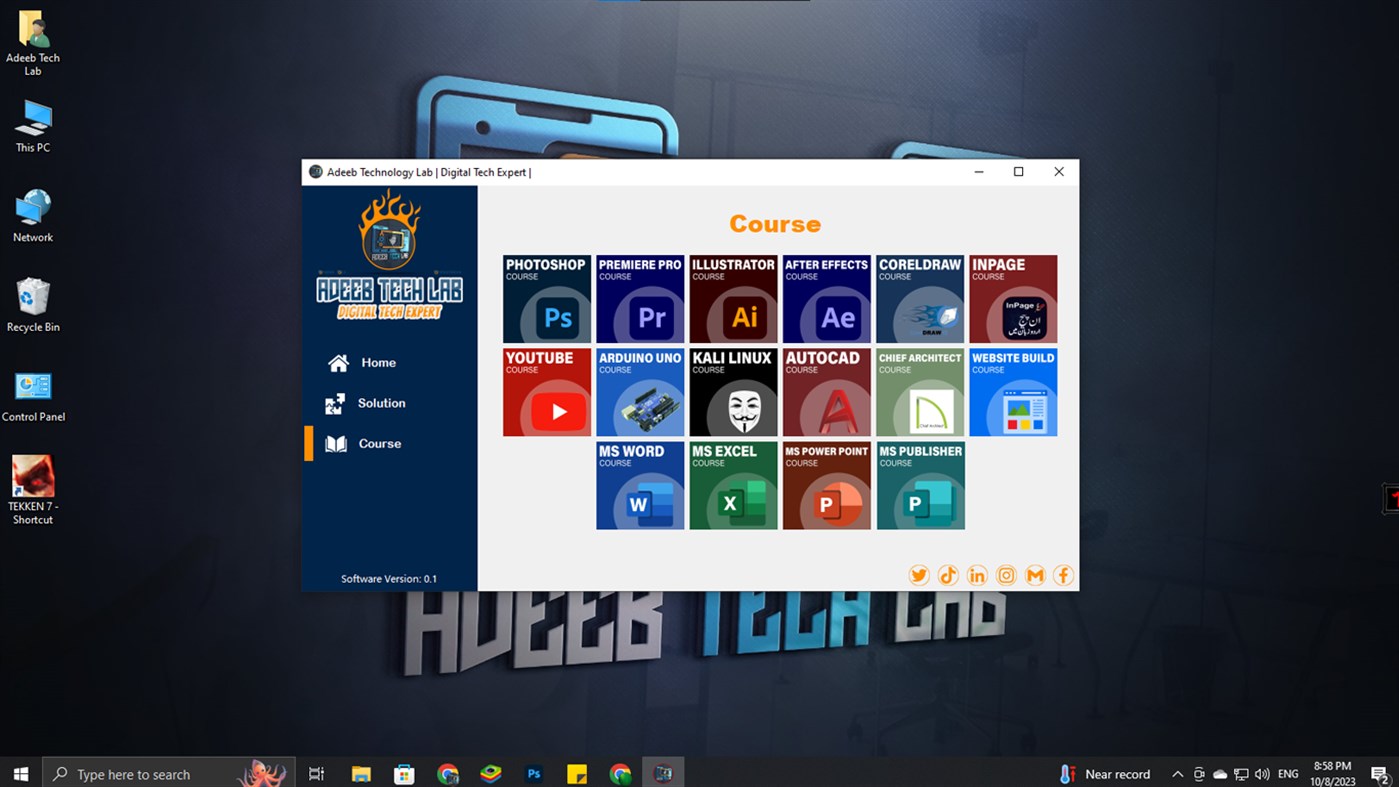
Task: Open the Instagram social icon
Action: coord(1006,575)
